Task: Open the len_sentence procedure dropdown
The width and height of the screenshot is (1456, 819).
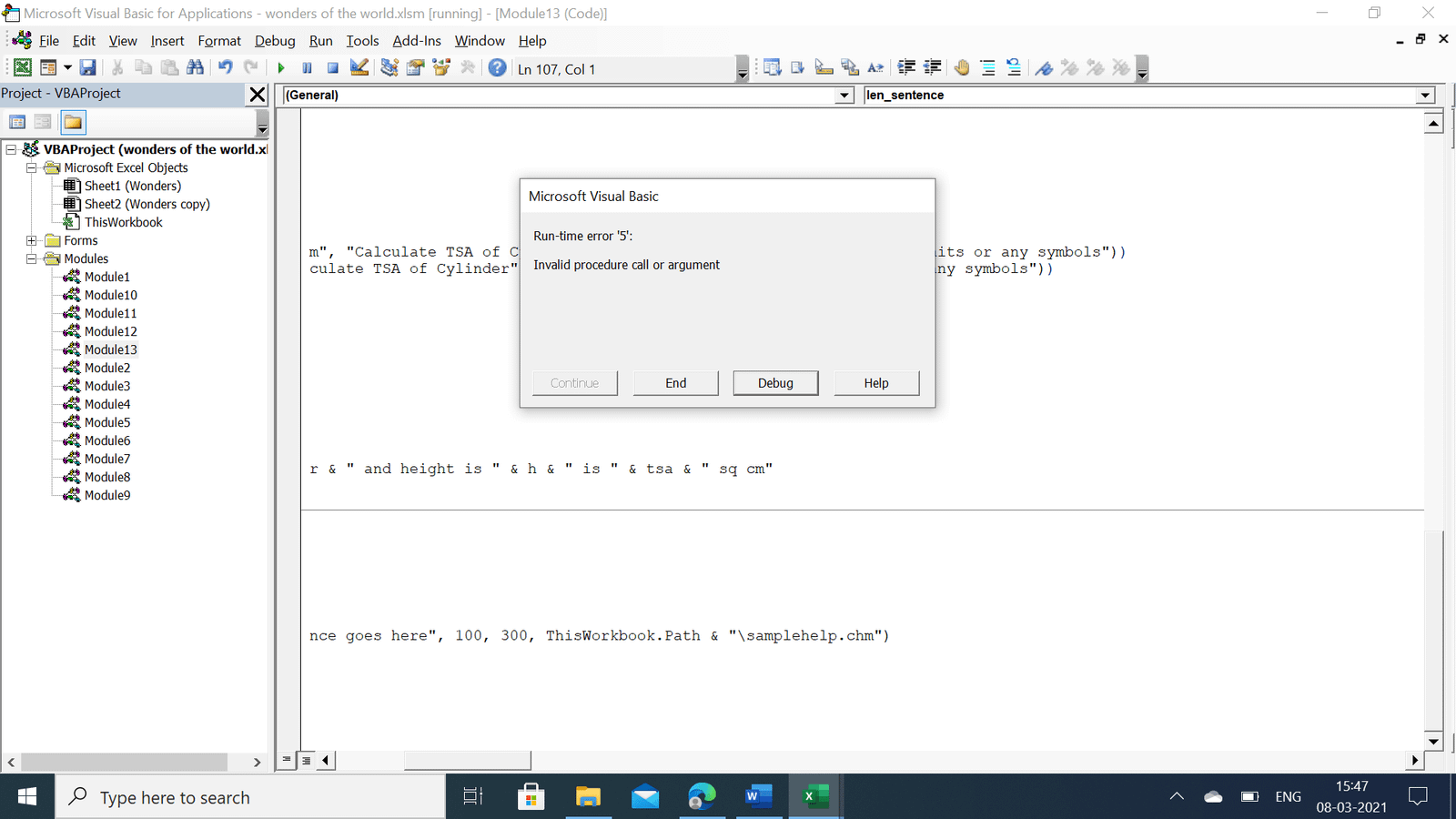Action: coord(1425,96)
